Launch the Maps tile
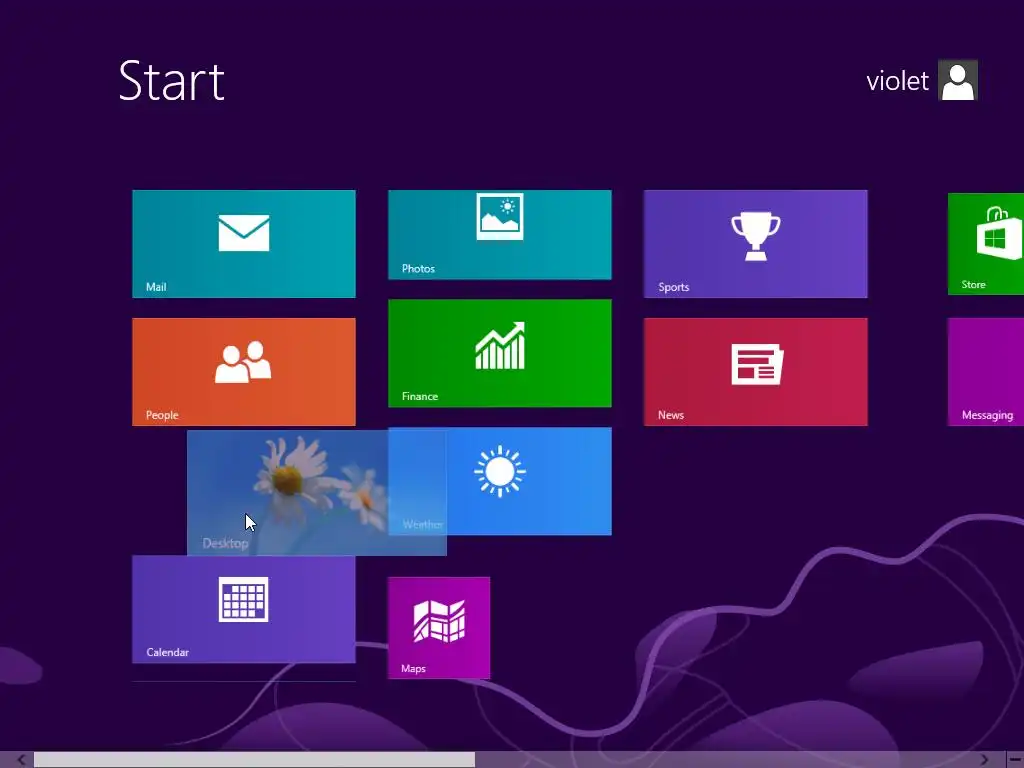The height and width of the screenshot is (768, 1024). tap(439, 628)
